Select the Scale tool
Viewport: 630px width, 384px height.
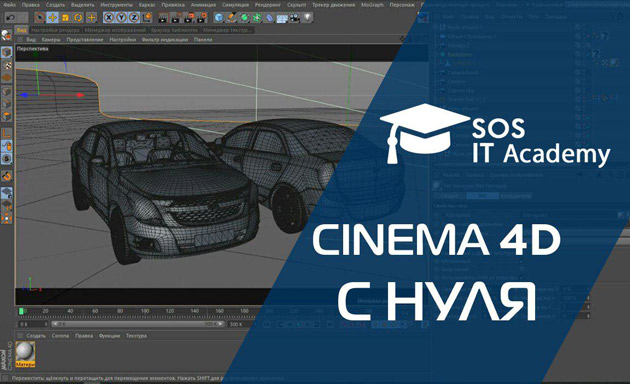(x=65, y=18)
